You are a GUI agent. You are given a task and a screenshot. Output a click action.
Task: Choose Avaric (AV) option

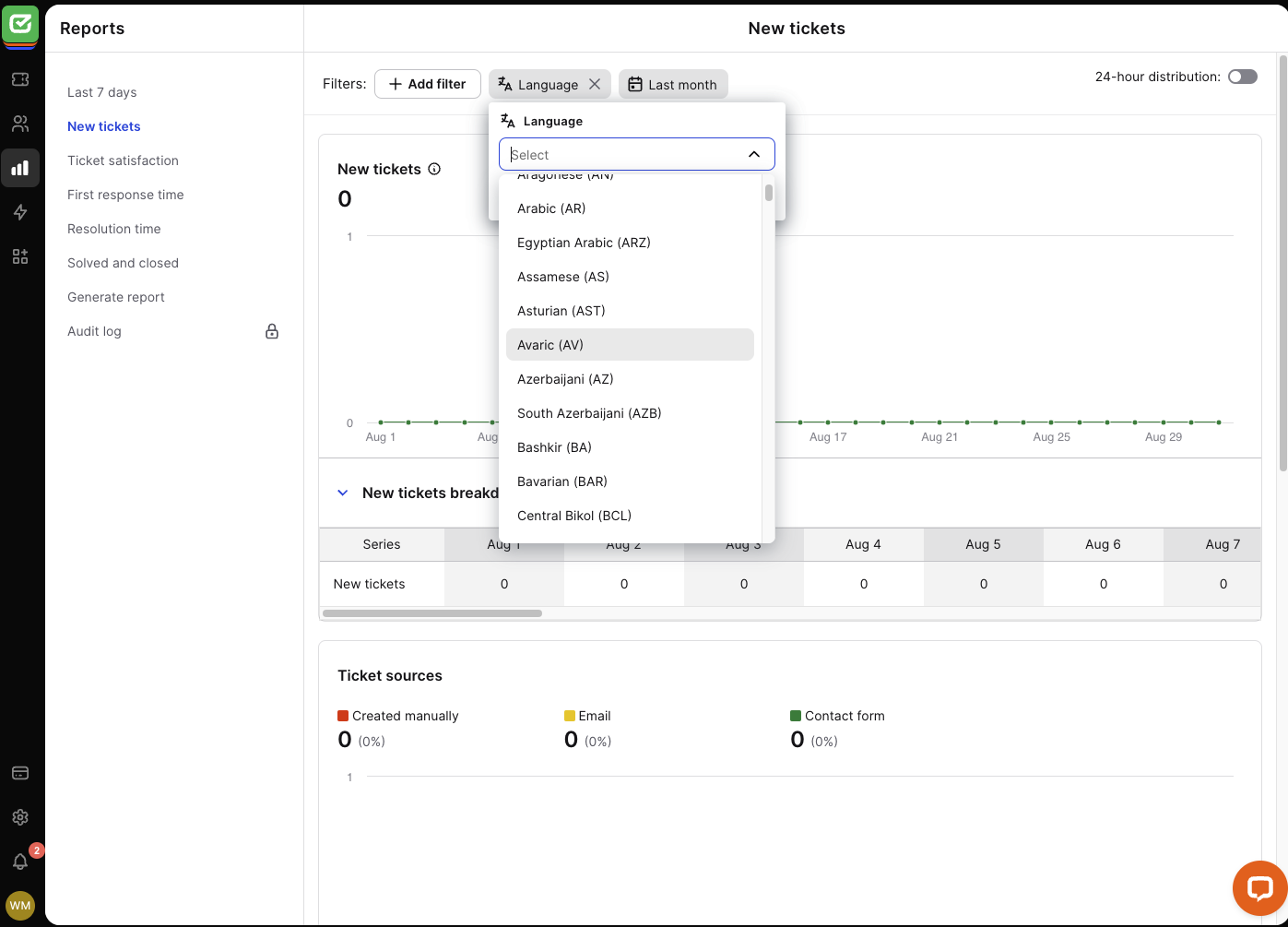630,345
